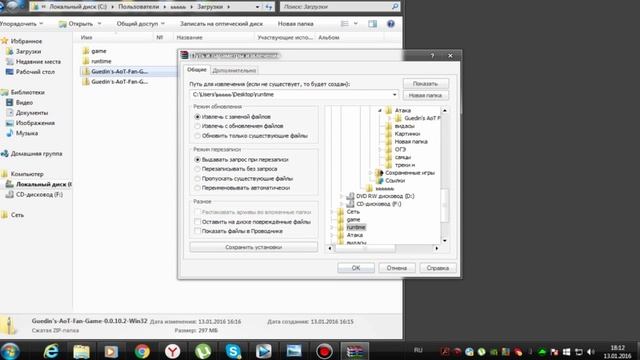Viewport: 640px width, 360px height.
Task: Click the Показать button
Action: click(425, 83)
